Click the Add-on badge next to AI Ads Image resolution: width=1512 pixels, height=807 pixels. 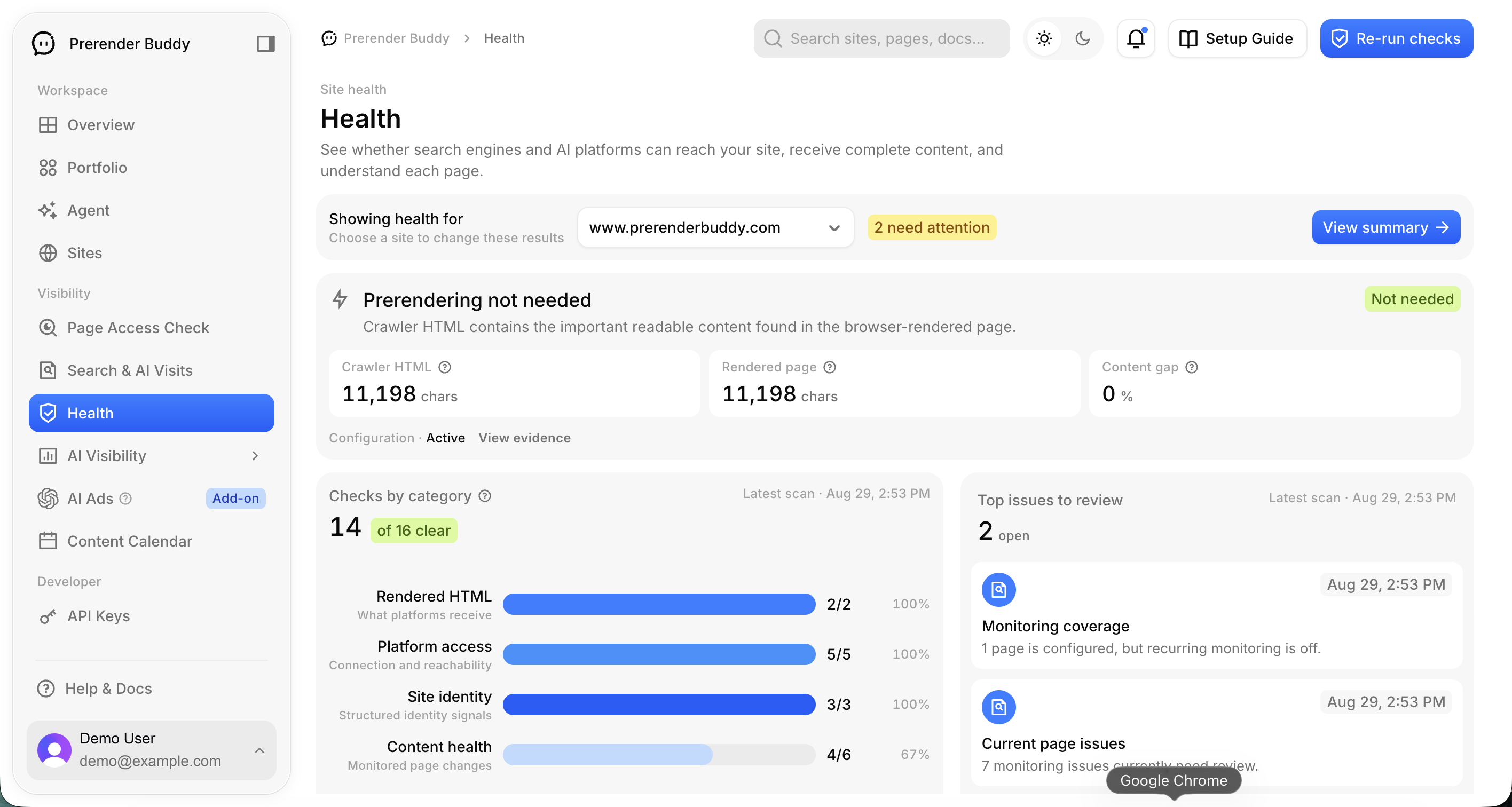[235, 499]
